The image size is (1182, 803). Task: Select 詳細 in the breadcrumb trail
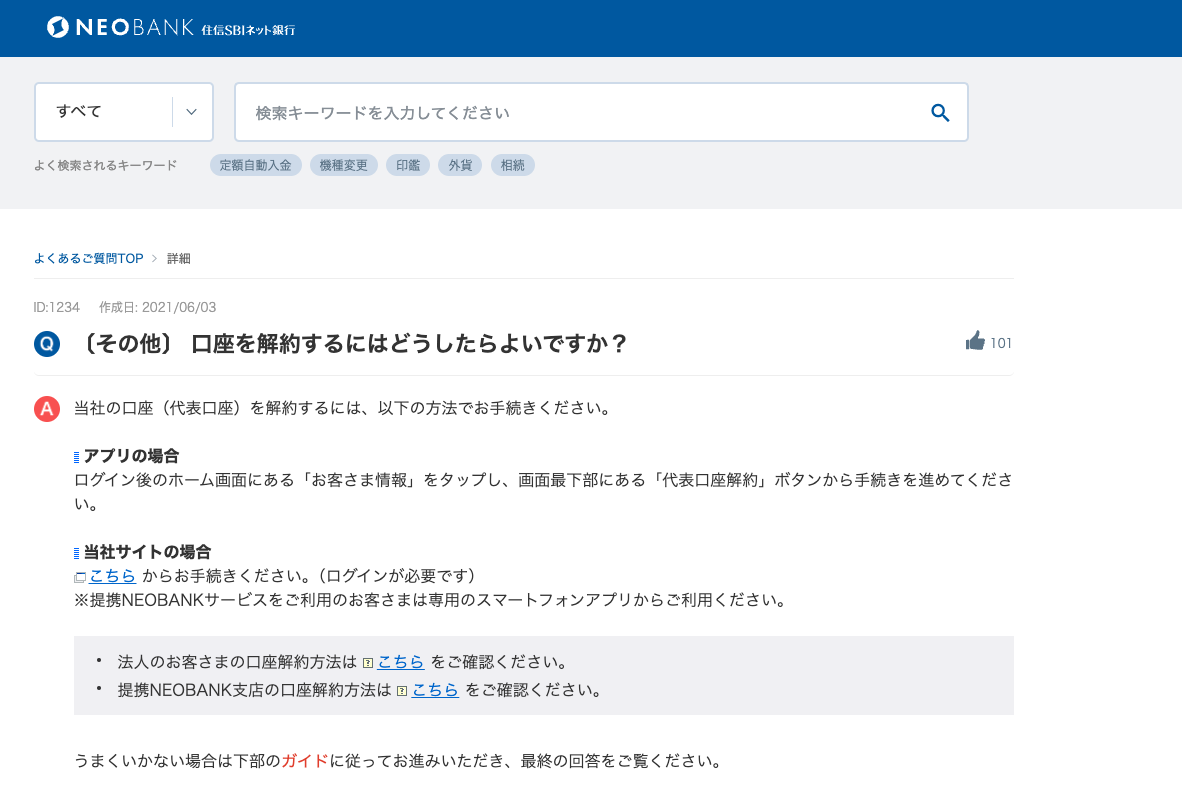pyautogui.click(x=178, y=258)
